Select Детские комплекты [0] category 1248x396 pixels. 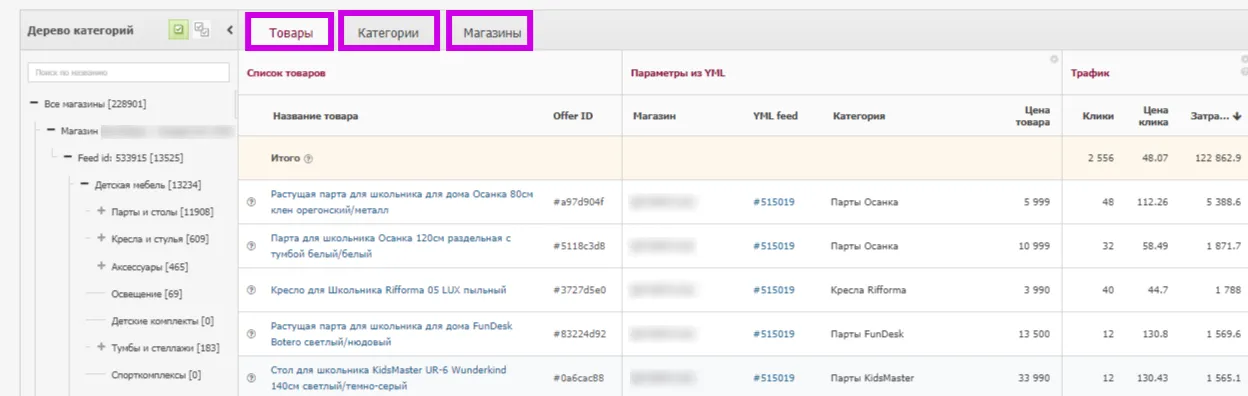coord(163,320)
